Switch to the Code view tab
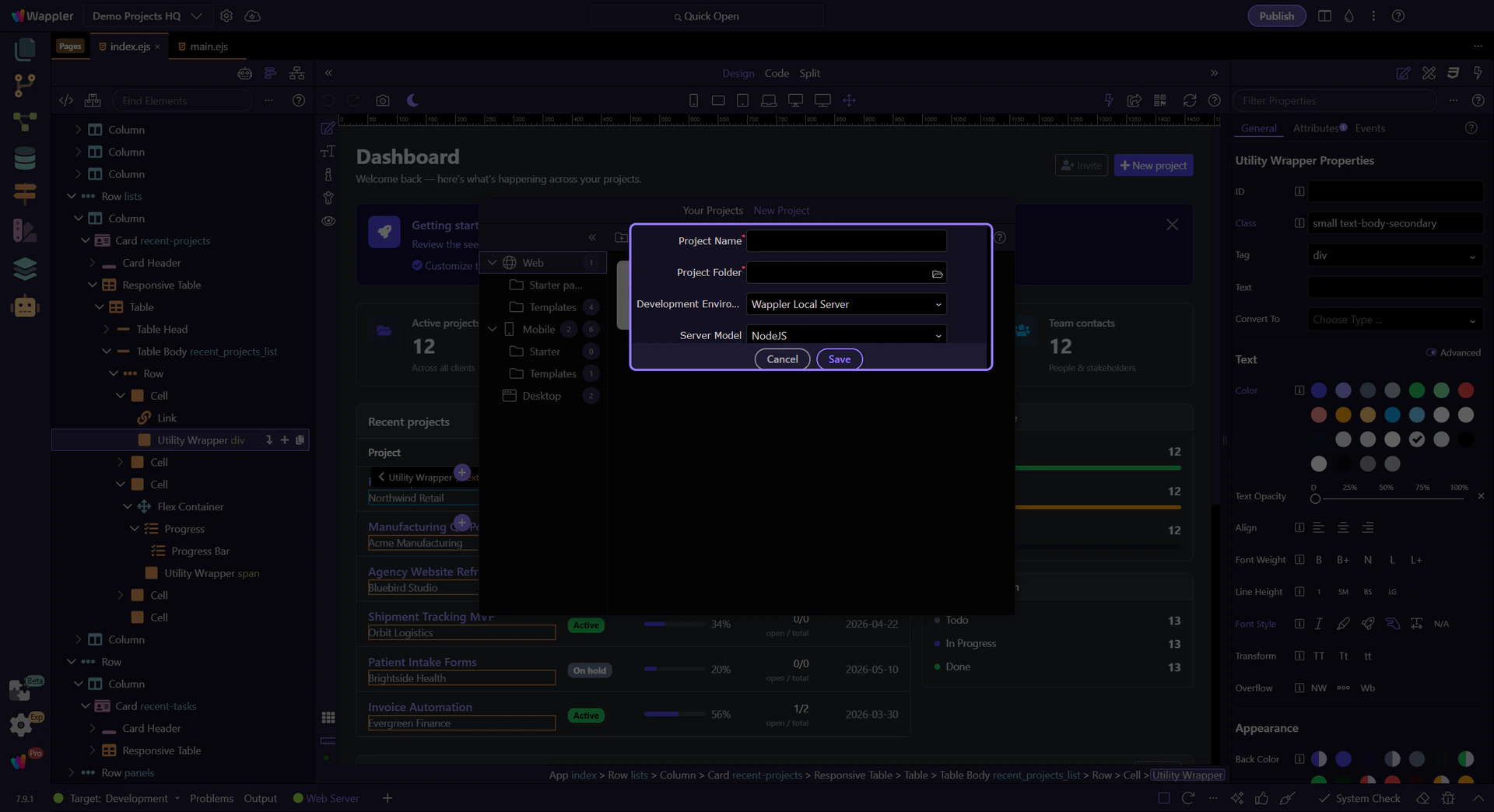1494x812 pixels. 776,73
